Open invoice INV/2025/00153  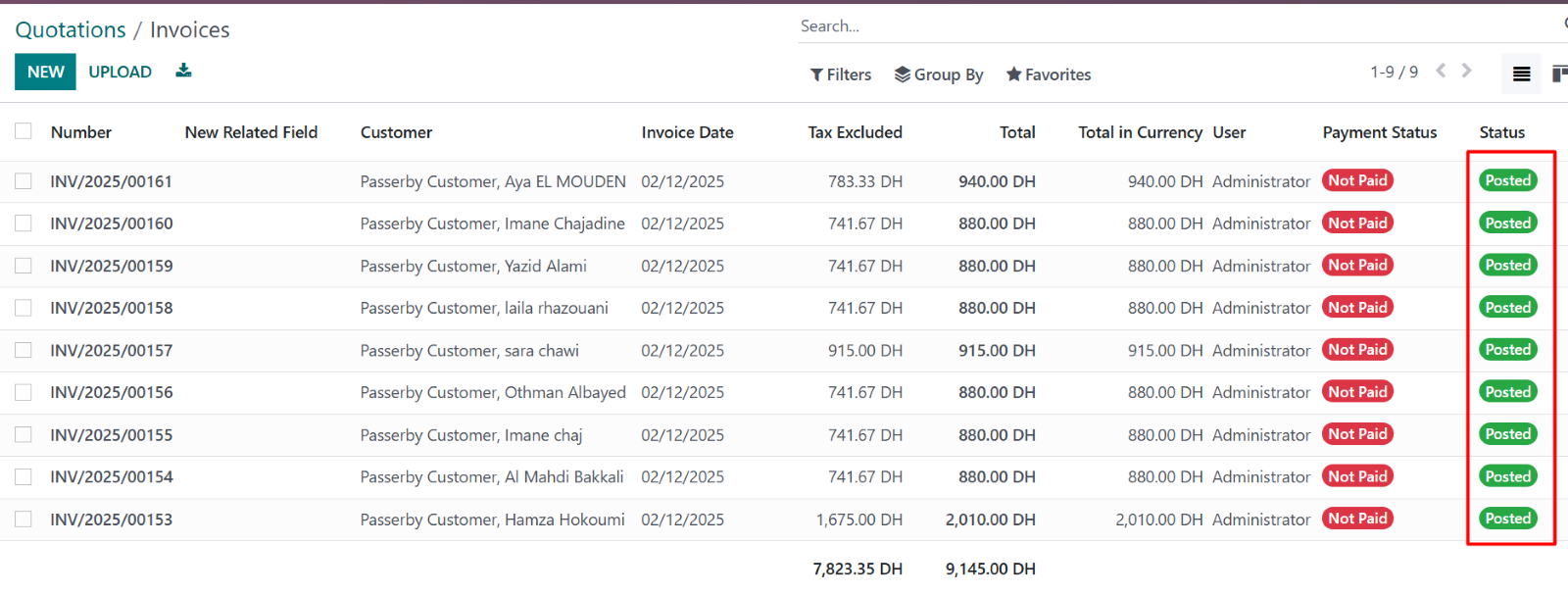click(111, 519)
